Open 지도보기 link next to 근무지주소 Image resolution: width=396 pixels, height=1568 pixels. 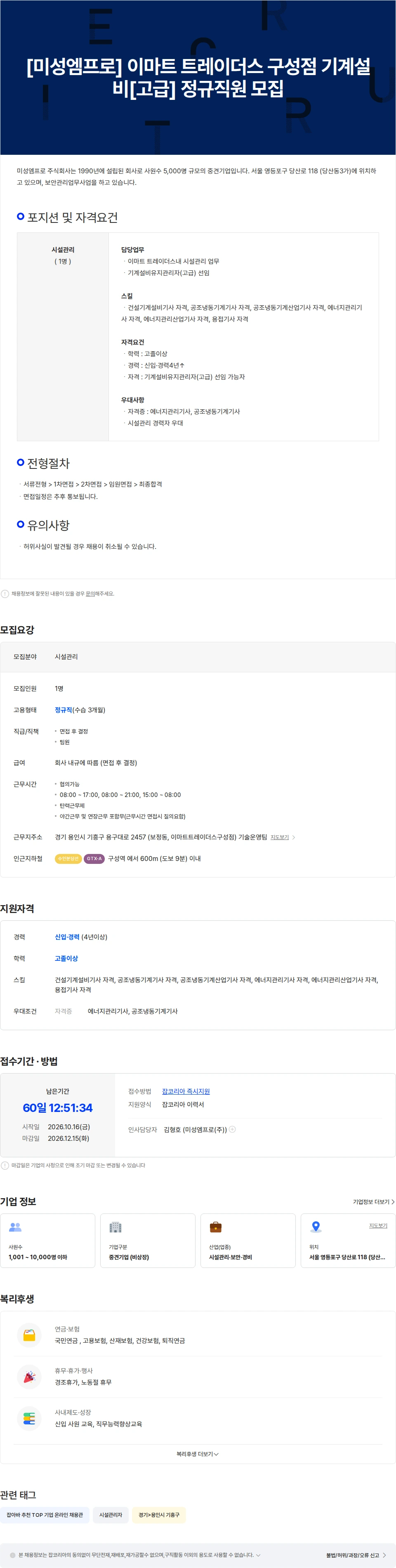pos(280,837)
